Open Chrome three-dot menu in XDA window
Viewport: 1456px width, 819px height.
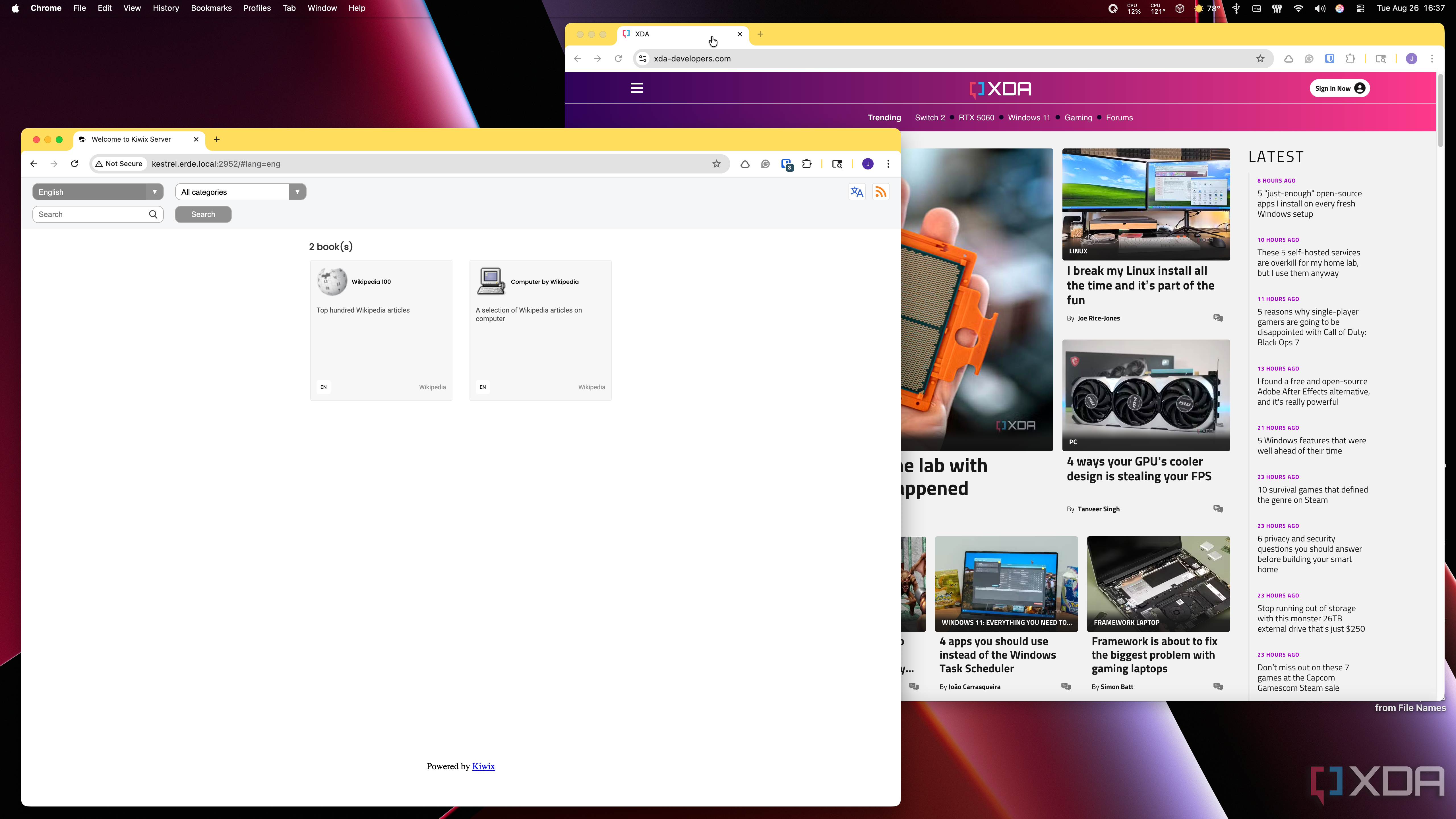coord(1432,59)
